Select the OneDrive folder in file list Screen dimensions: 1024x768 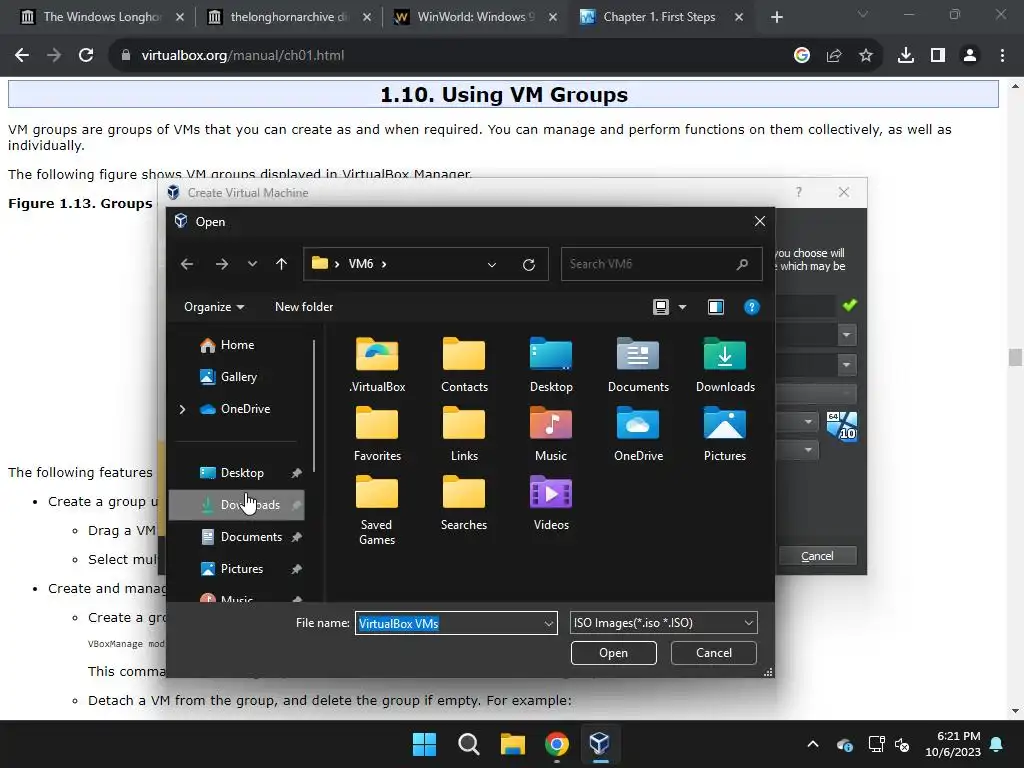tap(638, 434)
